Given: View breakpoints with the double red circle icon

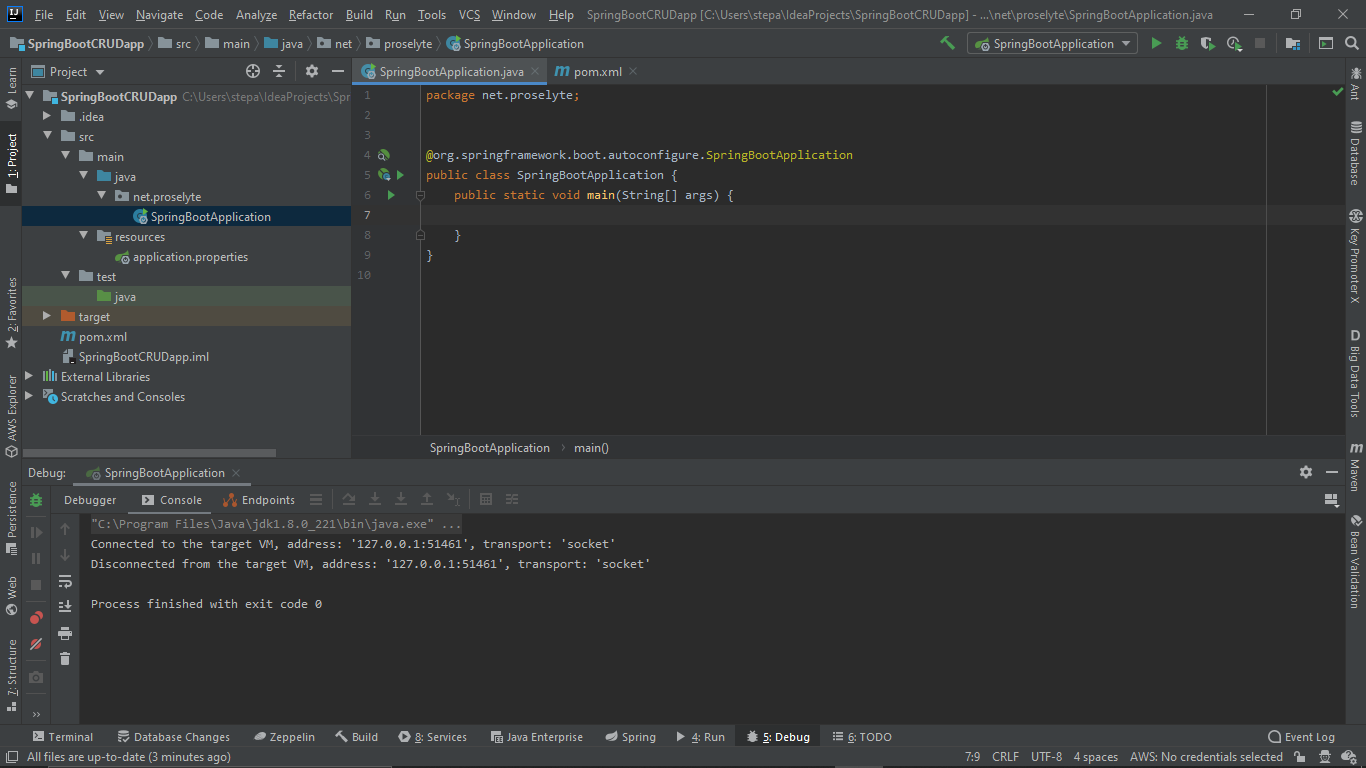Looking at the screenshot, I should point(36,617).
